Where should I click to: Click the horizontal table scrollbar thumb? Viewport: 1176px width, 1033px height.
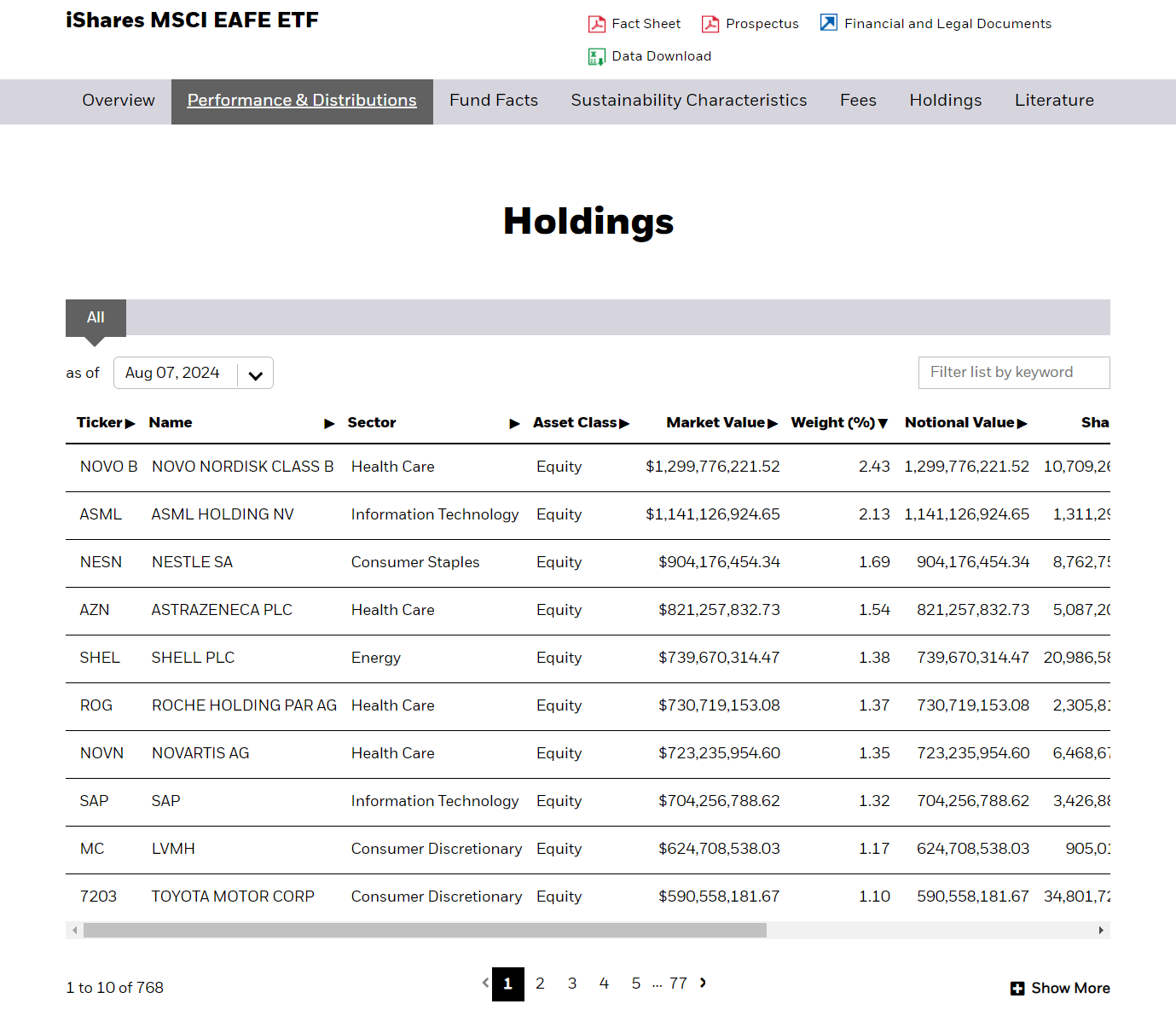click(x=425, y=931)
